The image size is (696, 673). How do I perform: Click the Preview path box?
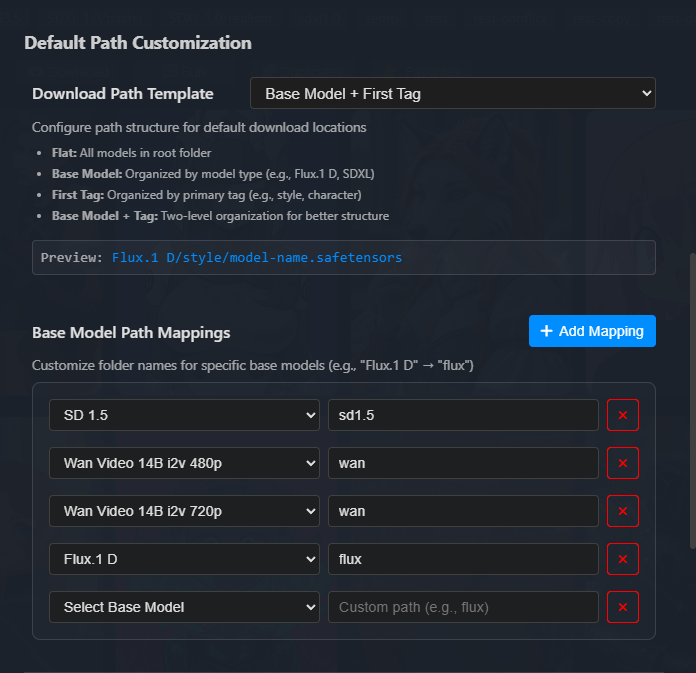343,257
